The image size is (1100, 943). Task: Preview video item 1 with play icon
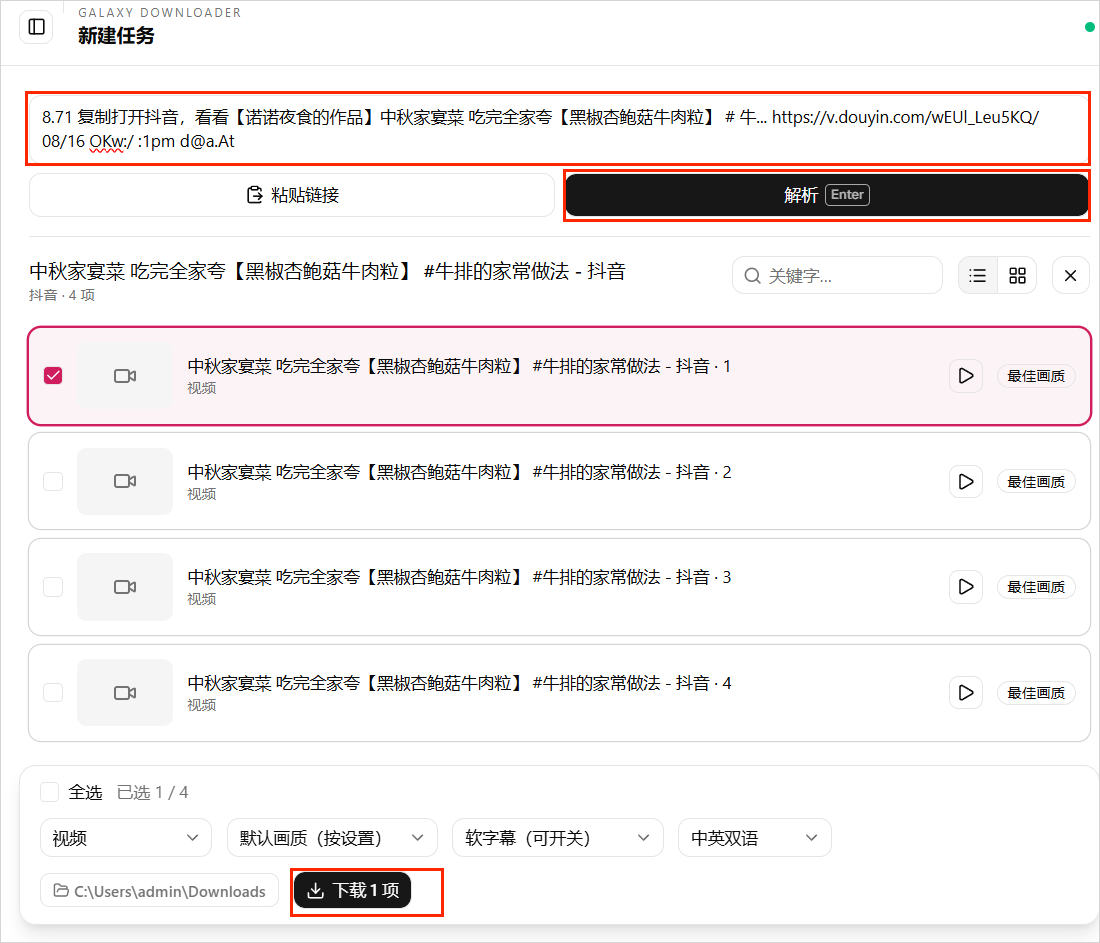966,376
